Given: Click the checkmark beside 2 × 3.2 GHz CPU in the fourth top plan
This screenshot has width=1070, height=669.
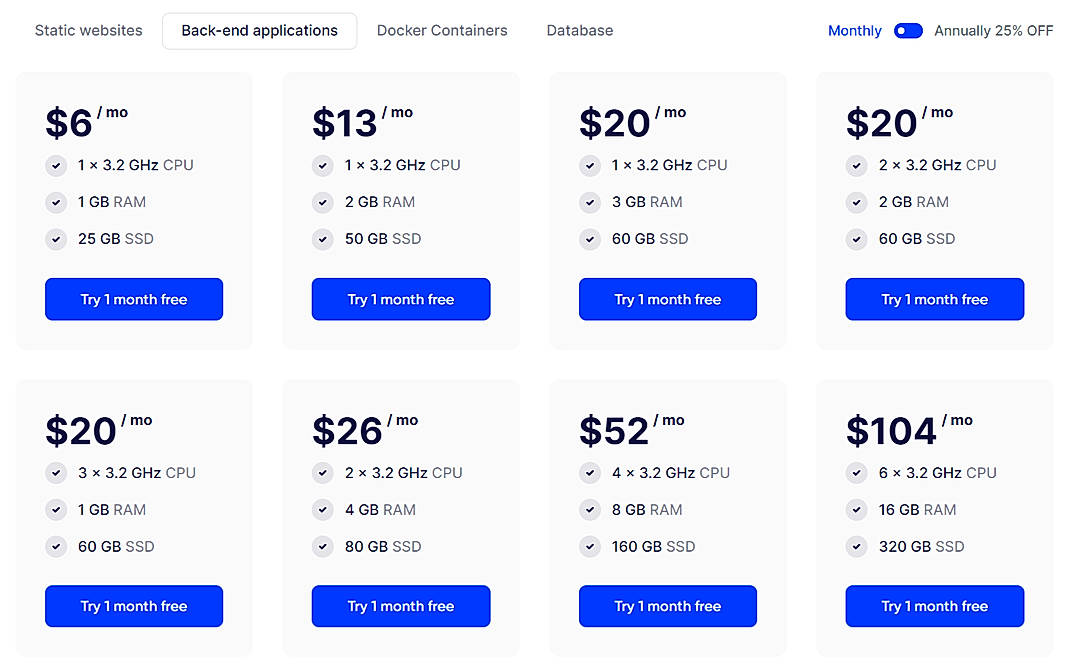Looking at the screenshot, I should (x=857, y=165).
